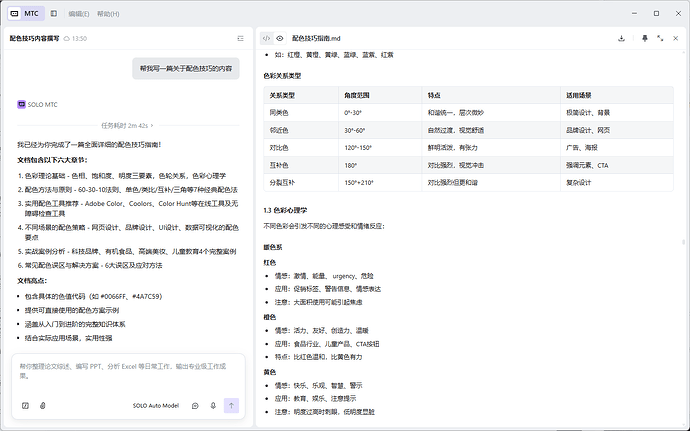This screenshot has height=431, width=690.
Task: Switch to source code view of markdown
Action: (266, 38)
